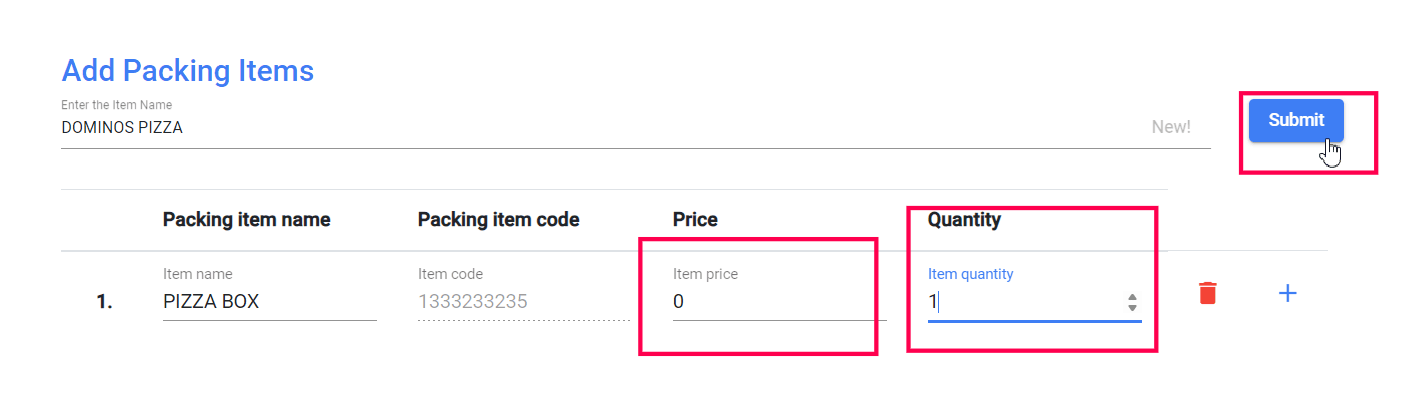The height and width of the screenshot is (401, 1403).
Task: Click the Item price input showing 0
Action: pyautogui.click(x=779, y=301)
